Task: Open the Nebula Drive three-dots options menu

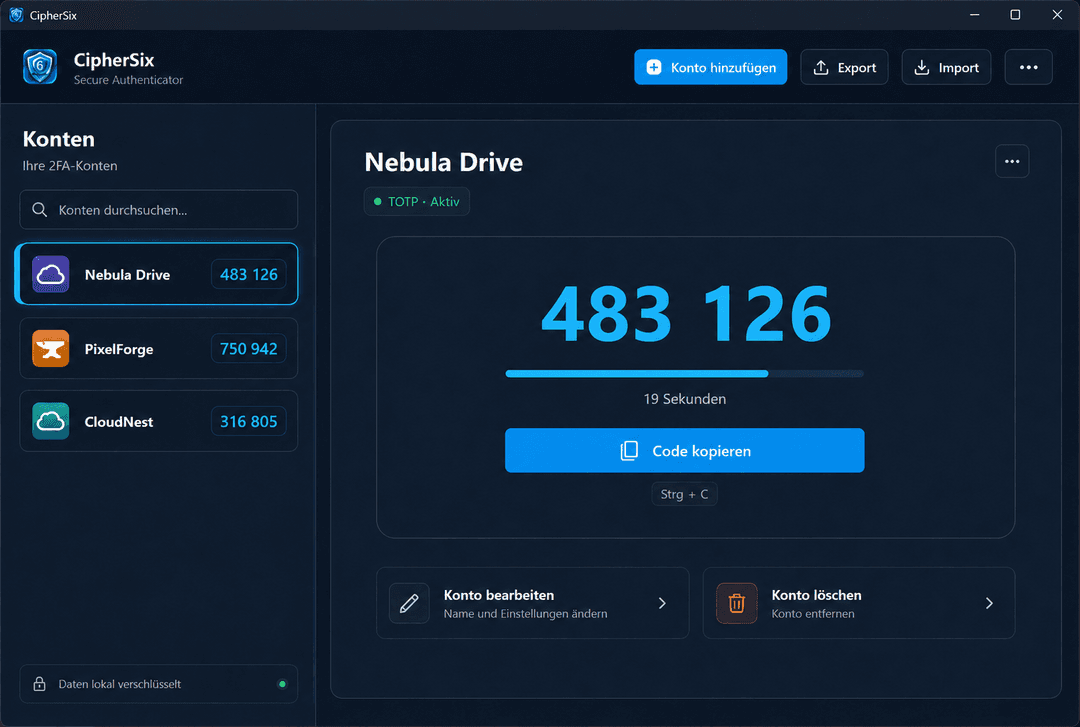Action: 1012,161
